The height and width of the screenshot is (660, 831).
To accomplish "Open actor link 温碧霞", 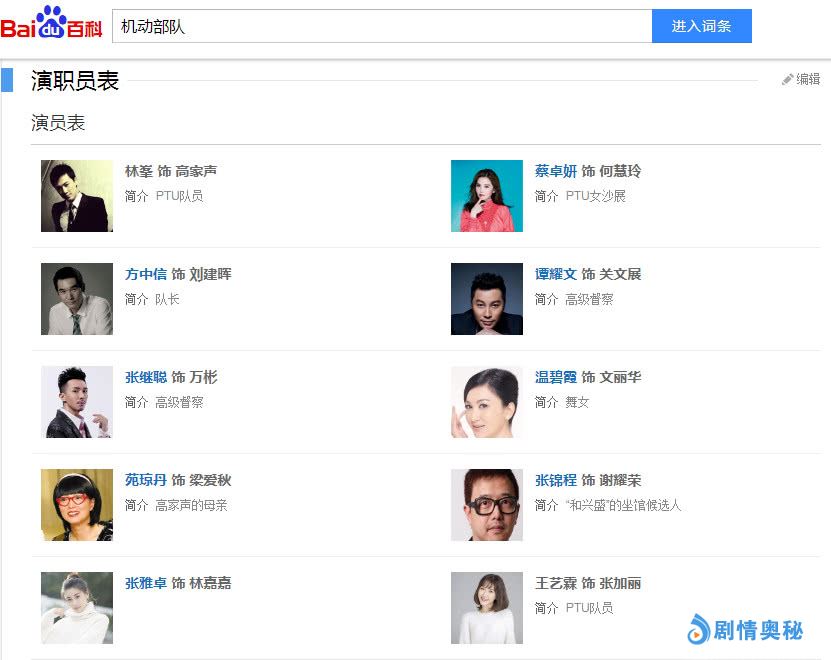I will [555, 377].
